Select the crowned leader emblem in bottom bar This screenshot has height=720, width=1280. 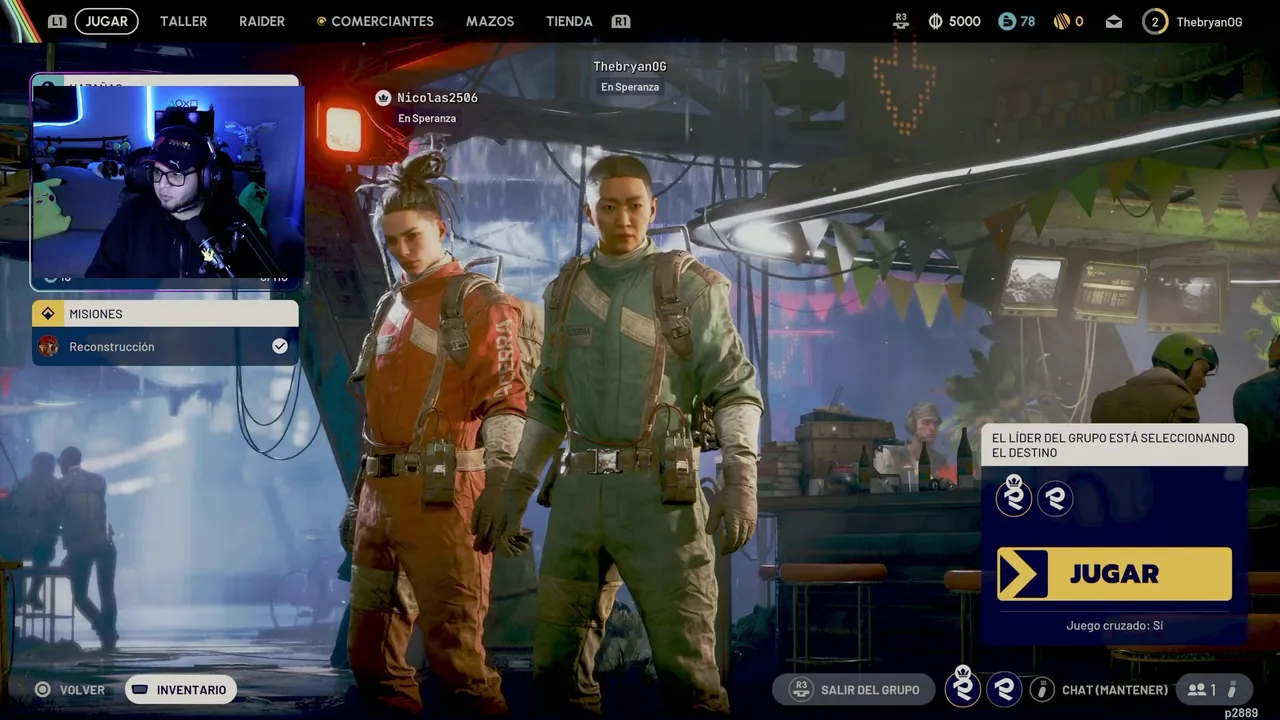coord(963,688)
